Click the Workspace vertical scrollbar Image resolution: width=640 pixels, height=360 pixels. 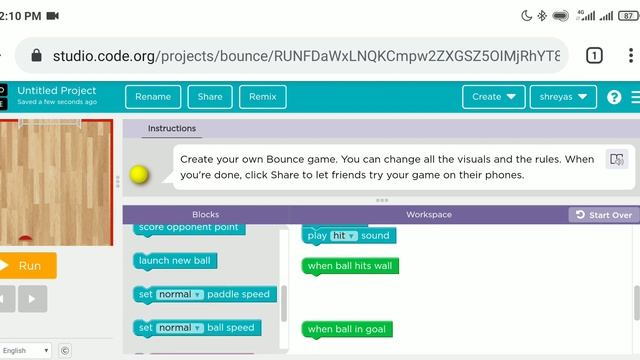637,303
